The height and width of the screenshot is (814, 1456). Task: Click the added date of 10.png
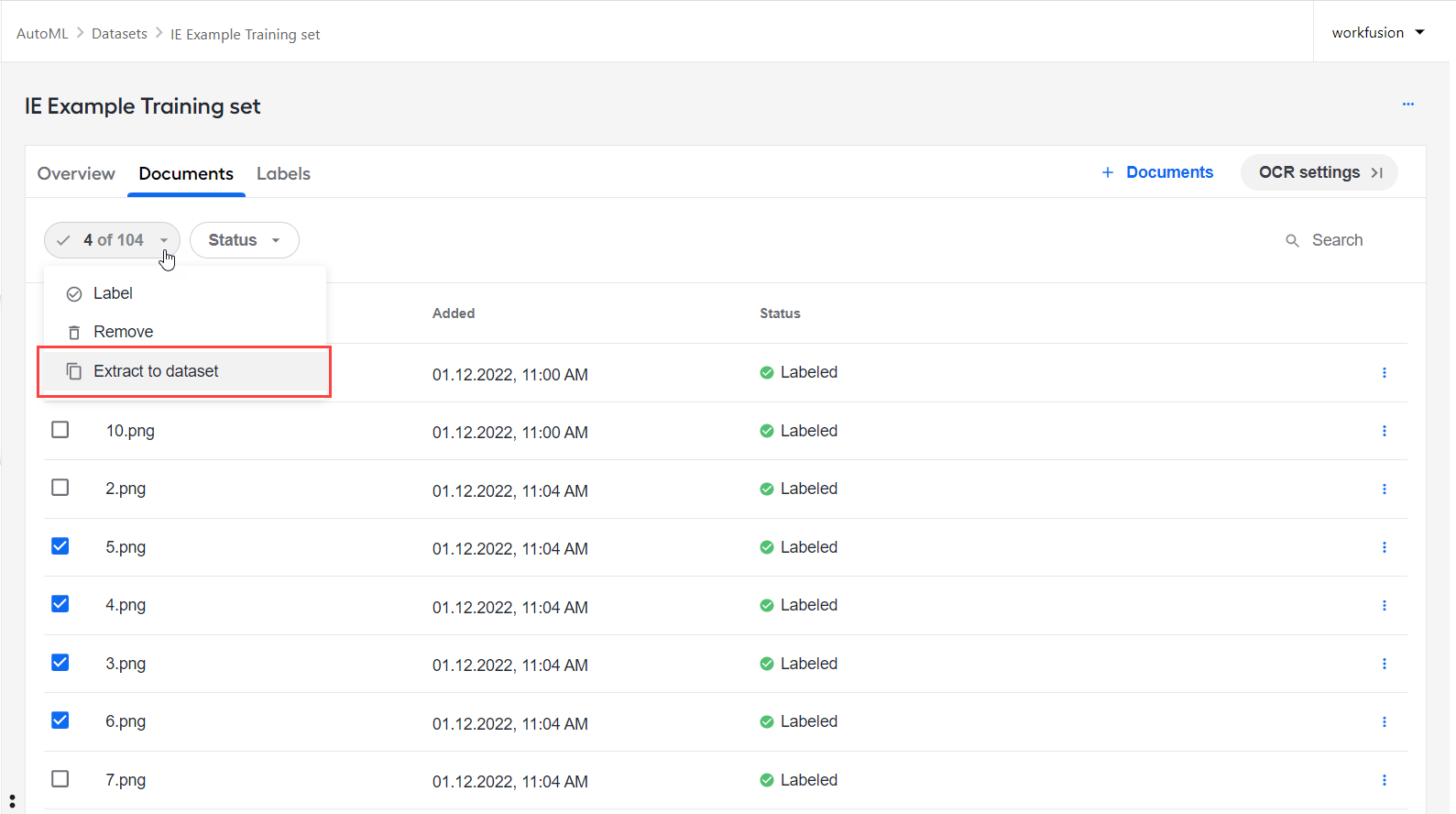click(x=510, y=433)
